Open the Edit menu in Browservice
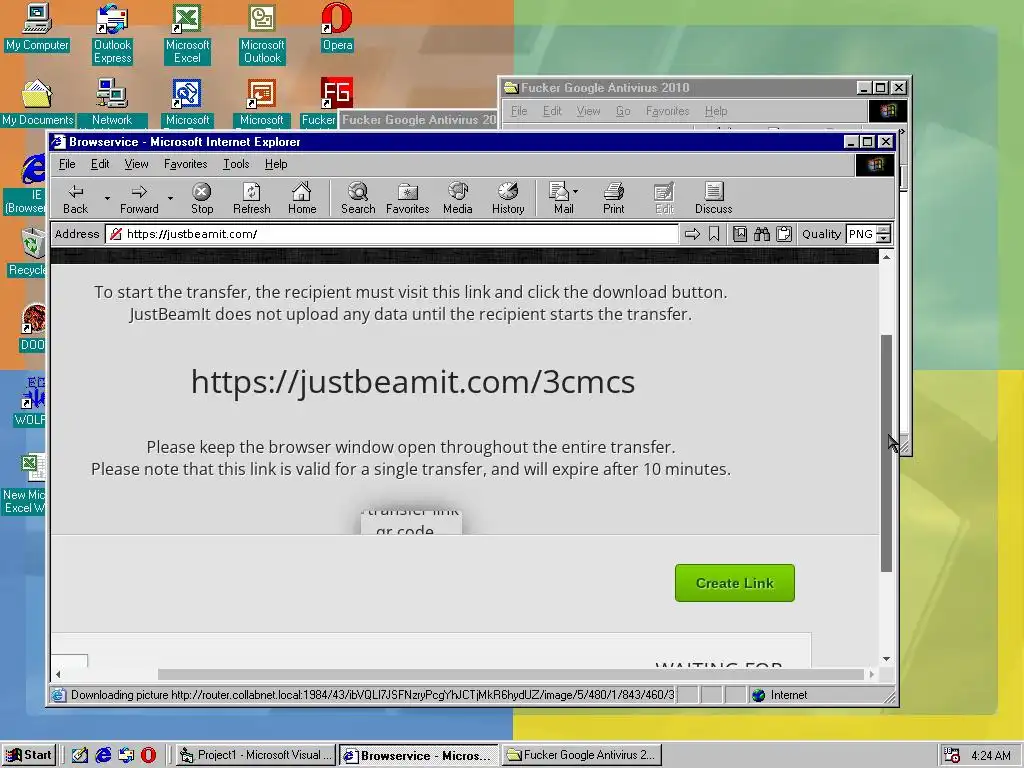 100,164
